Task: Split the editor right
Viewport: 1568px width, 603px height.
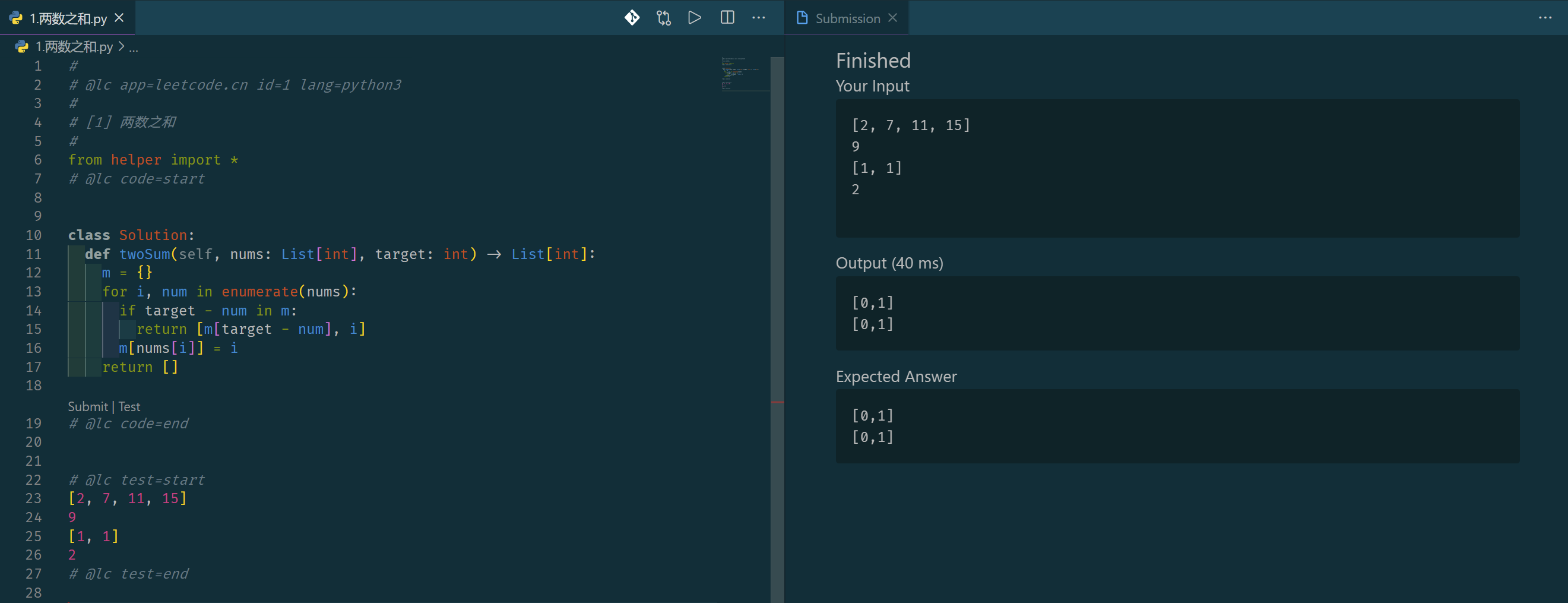Action: click(x=727, y=18)
